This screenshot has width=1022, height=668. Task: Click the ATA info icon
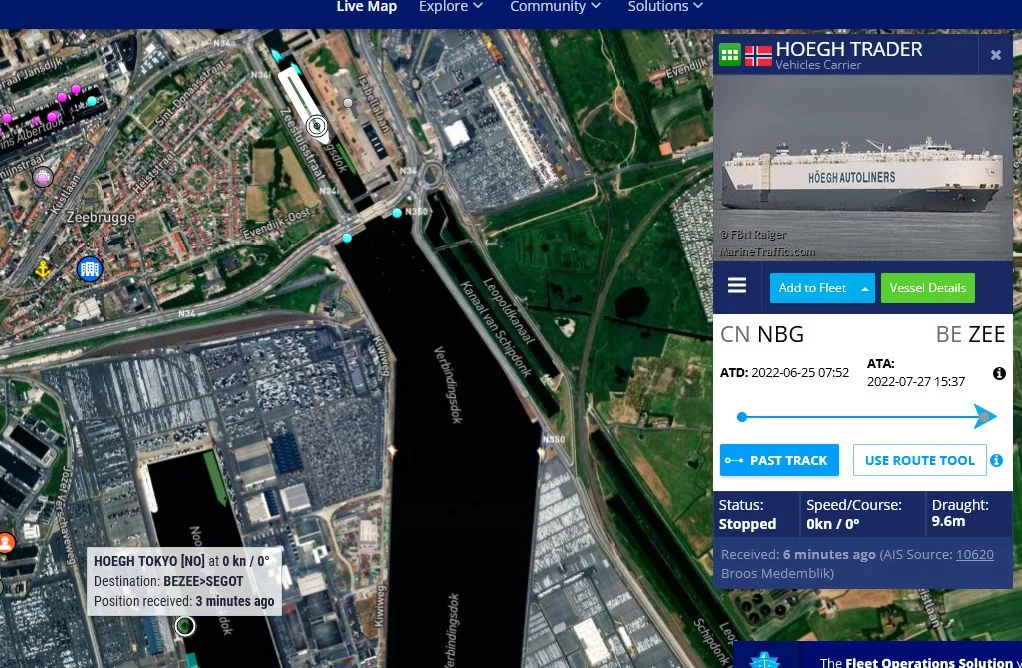tap(999, 373)
